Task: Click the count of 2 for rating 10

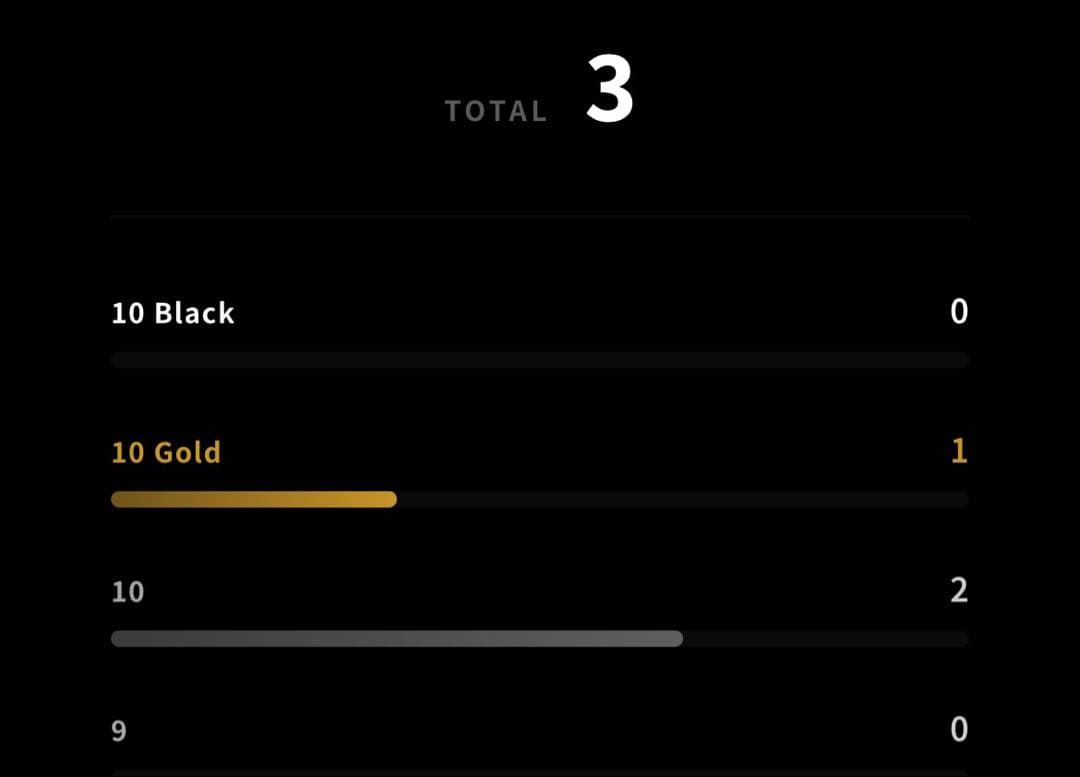Action: pos(959,590)
